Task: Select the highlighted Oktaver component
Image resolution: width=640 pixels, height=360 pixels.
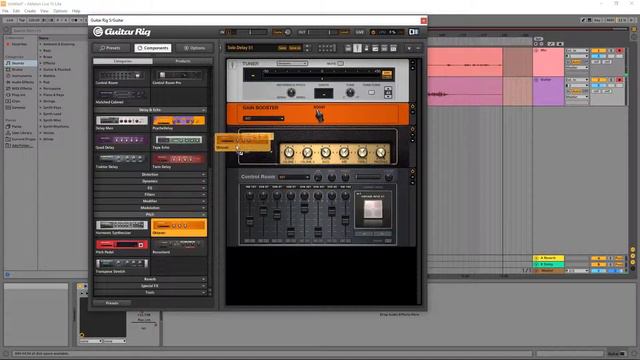Action: pos(179,227)
